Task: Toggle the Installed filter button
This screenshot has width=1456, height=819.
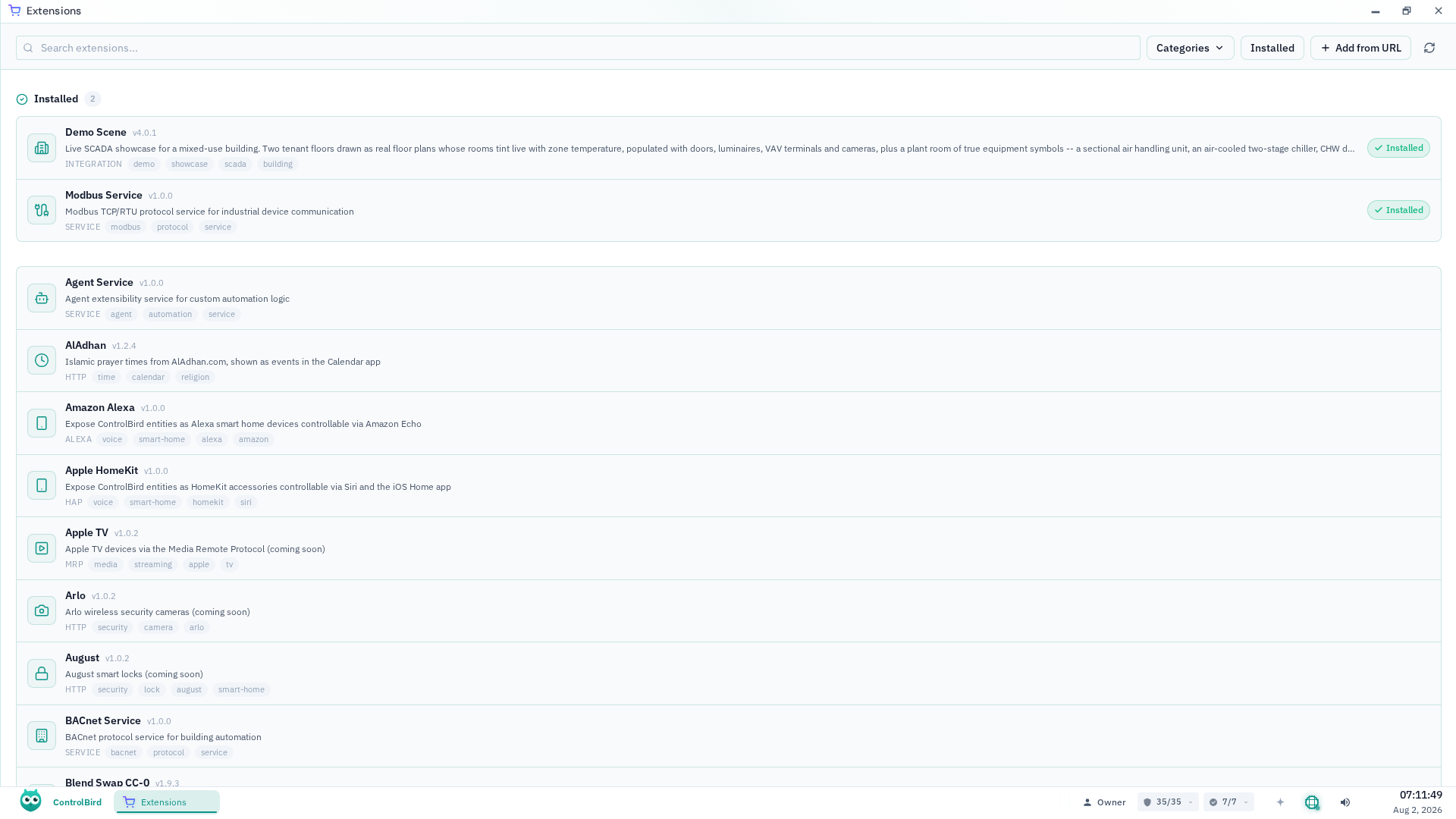Action: (x=1272, y=48)
